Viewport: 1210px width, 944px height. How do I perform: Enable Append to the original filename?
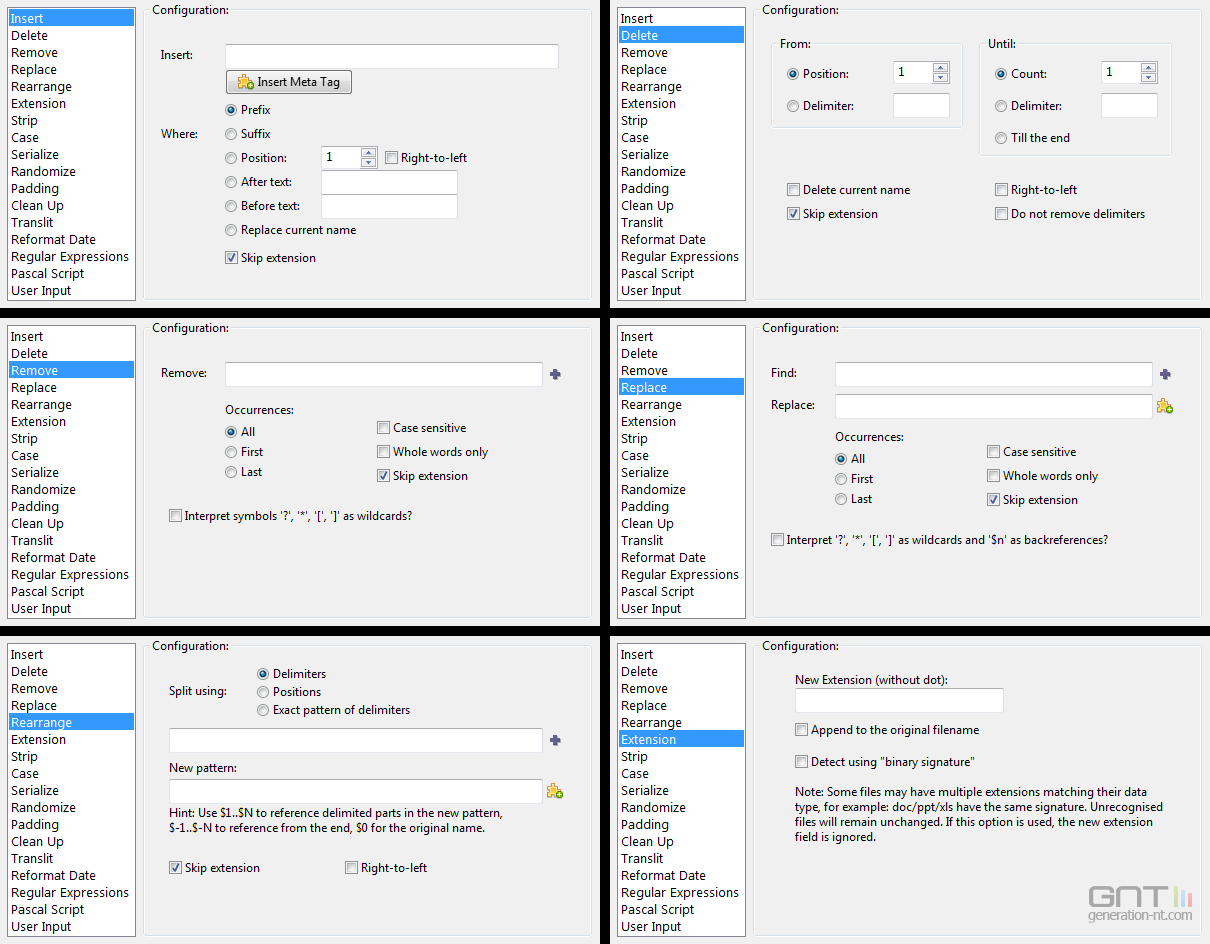[x=801, y=730]
